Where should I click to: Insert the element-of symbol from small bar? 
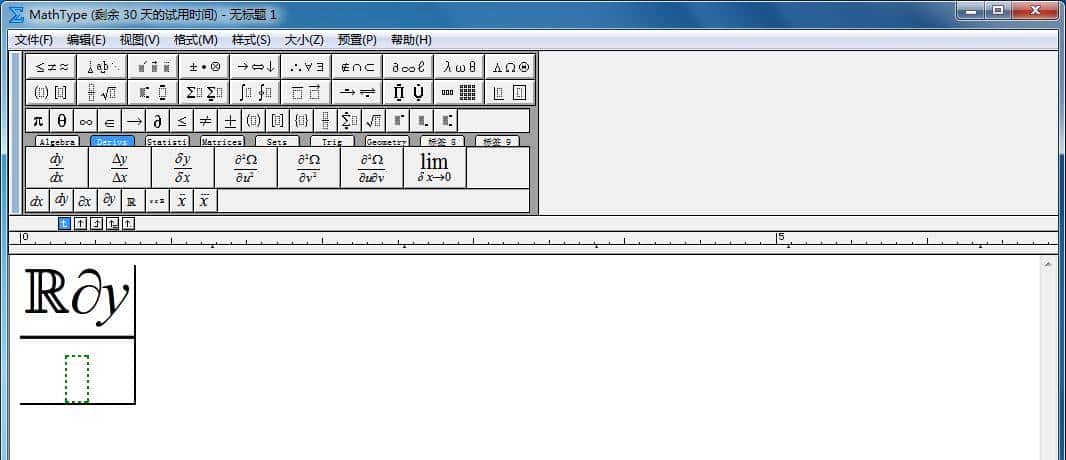(109, 121)
